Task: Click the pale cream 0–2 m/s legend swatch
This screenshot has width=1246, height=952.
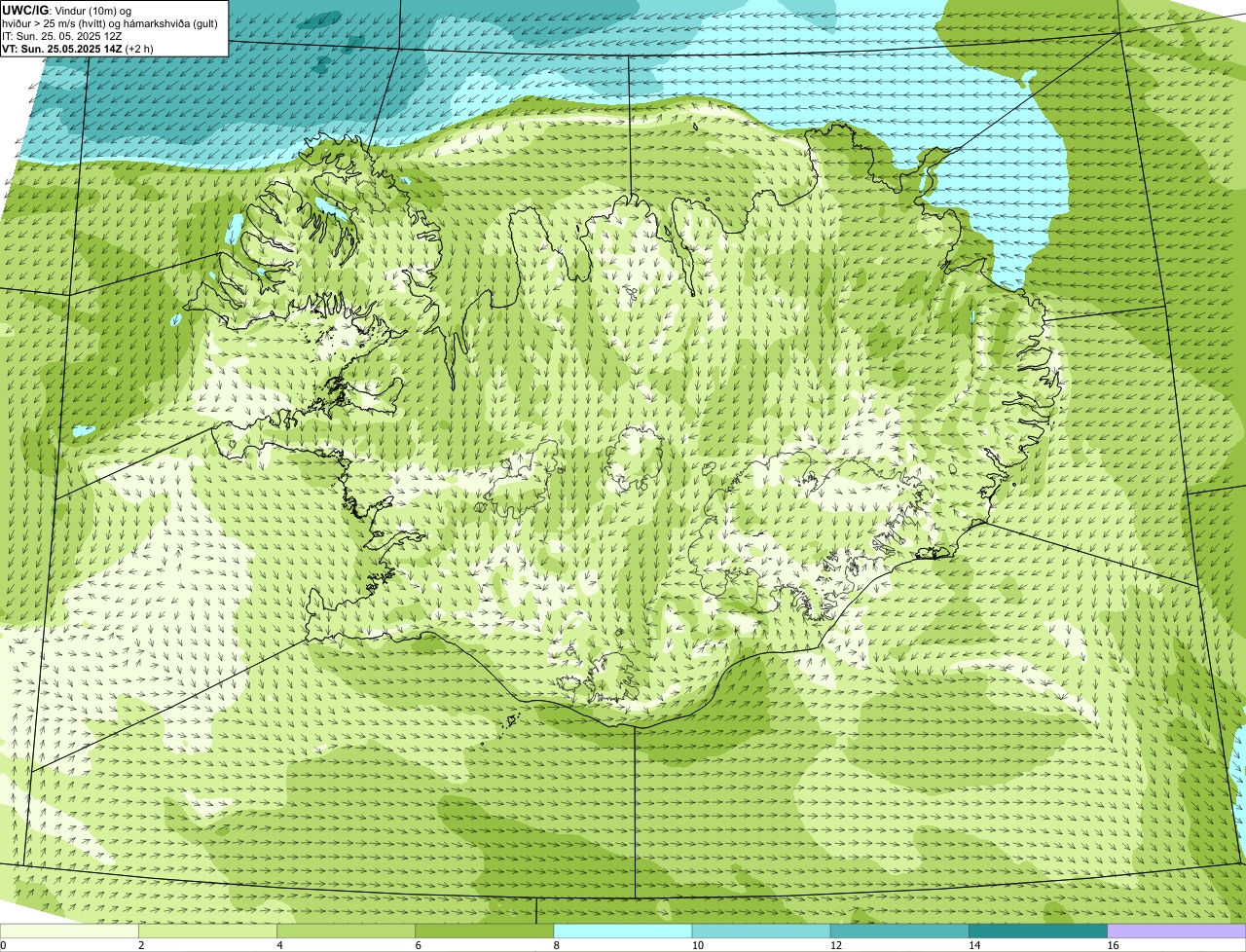Action: pyautogui.click(x=70, y=932)
